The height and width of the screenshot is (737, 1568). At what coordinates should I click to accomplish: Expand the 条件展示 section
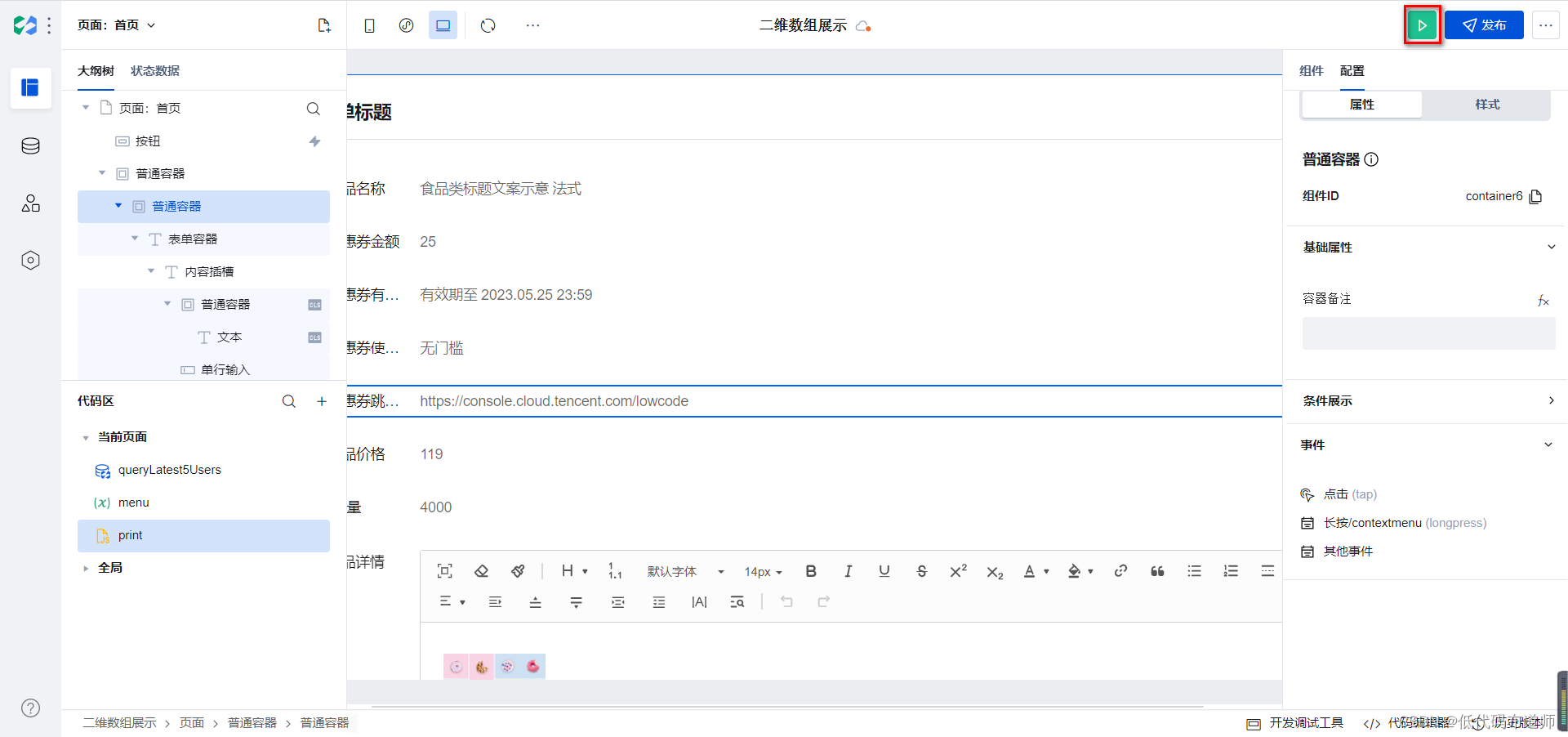point(1551,400)
